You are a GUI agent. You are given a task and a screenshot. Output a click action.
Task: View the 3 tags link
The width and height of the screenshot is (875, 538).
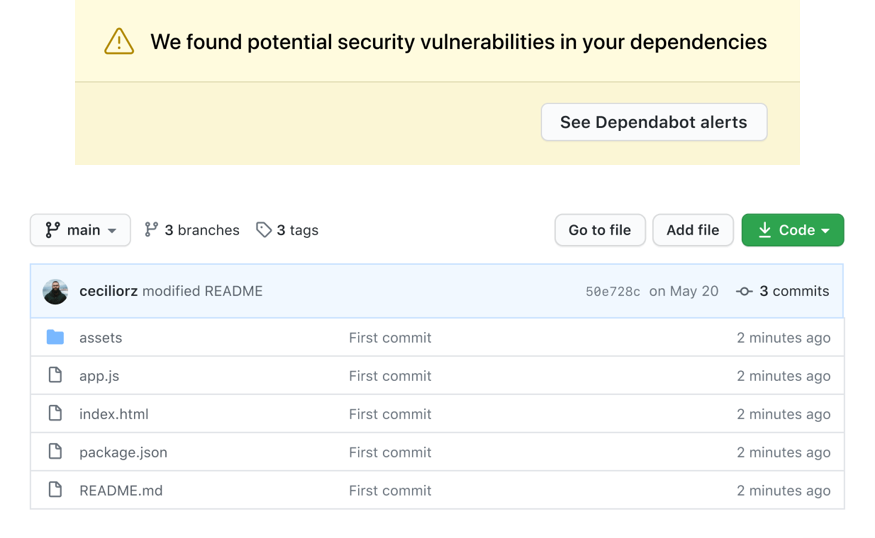click(x=287, y=230)
